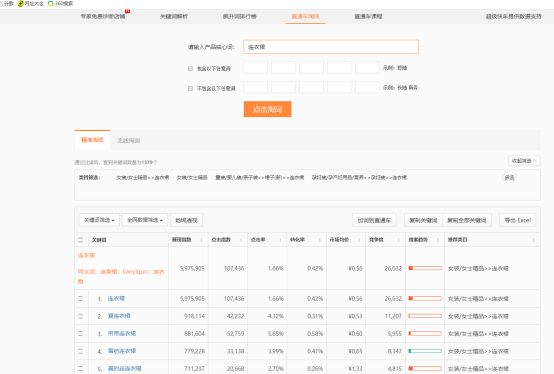Open the 网址大全 bookmark icon
The width and height of the screenshot is (554, 374).
pyautogui.click(x=20, y=4)
